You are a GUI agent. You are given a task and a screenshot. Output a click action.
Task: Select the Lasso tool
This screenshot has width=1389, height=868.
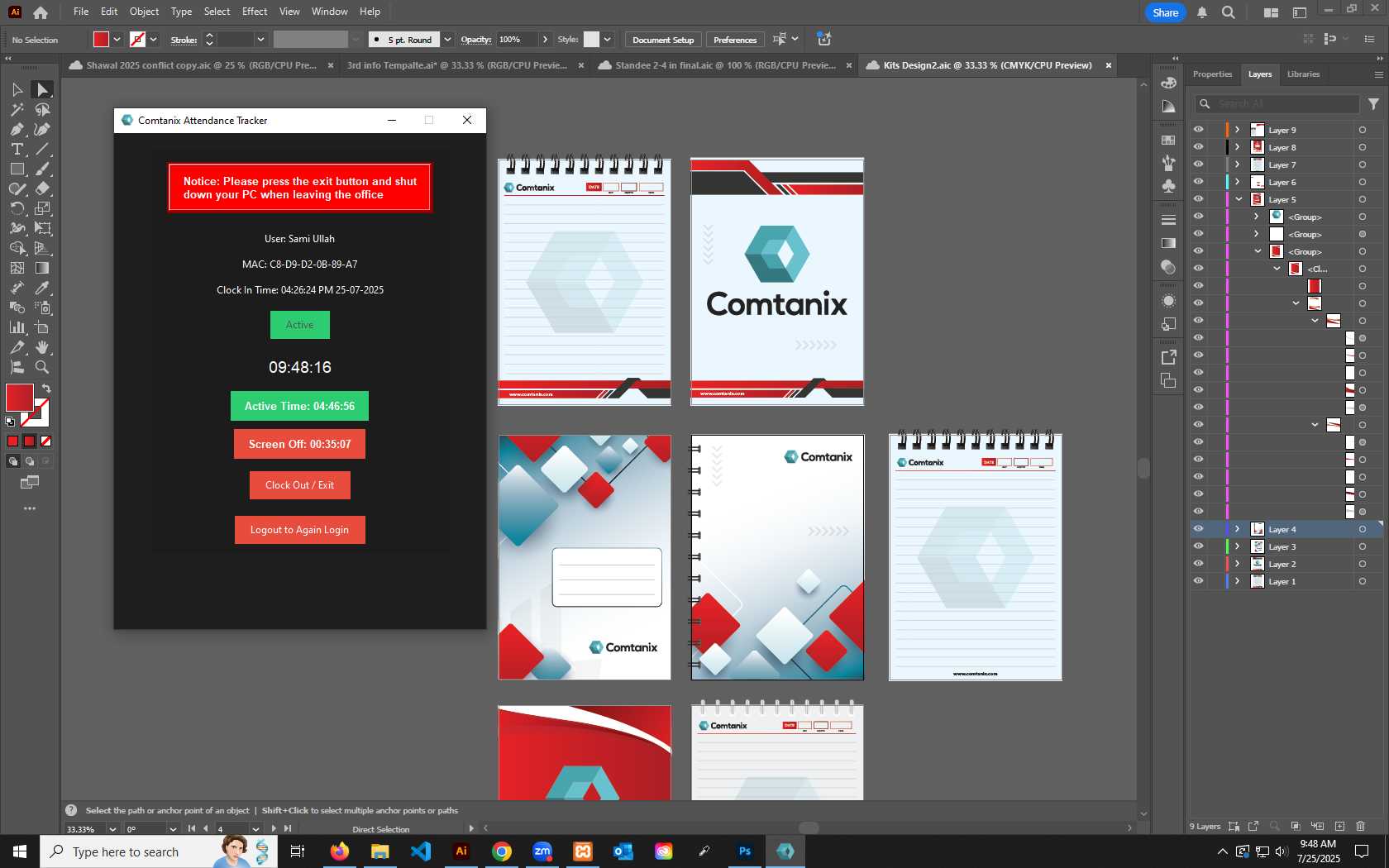pos(42,109)
